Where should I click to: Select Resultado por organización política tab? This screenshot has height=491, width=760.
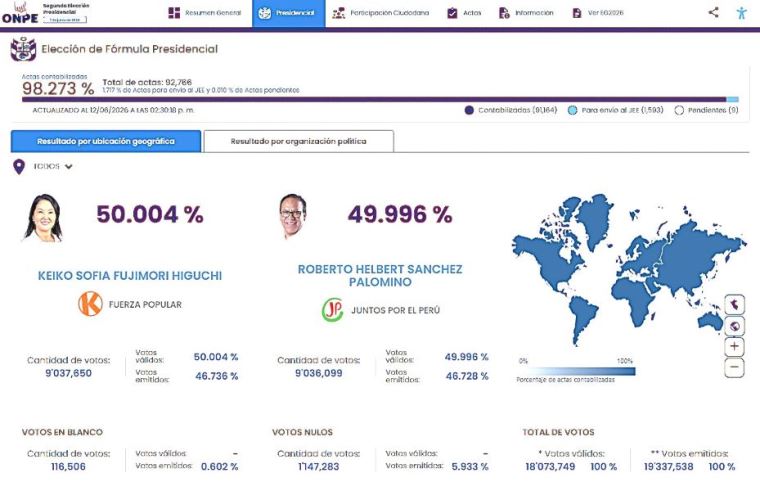[299, 141]
